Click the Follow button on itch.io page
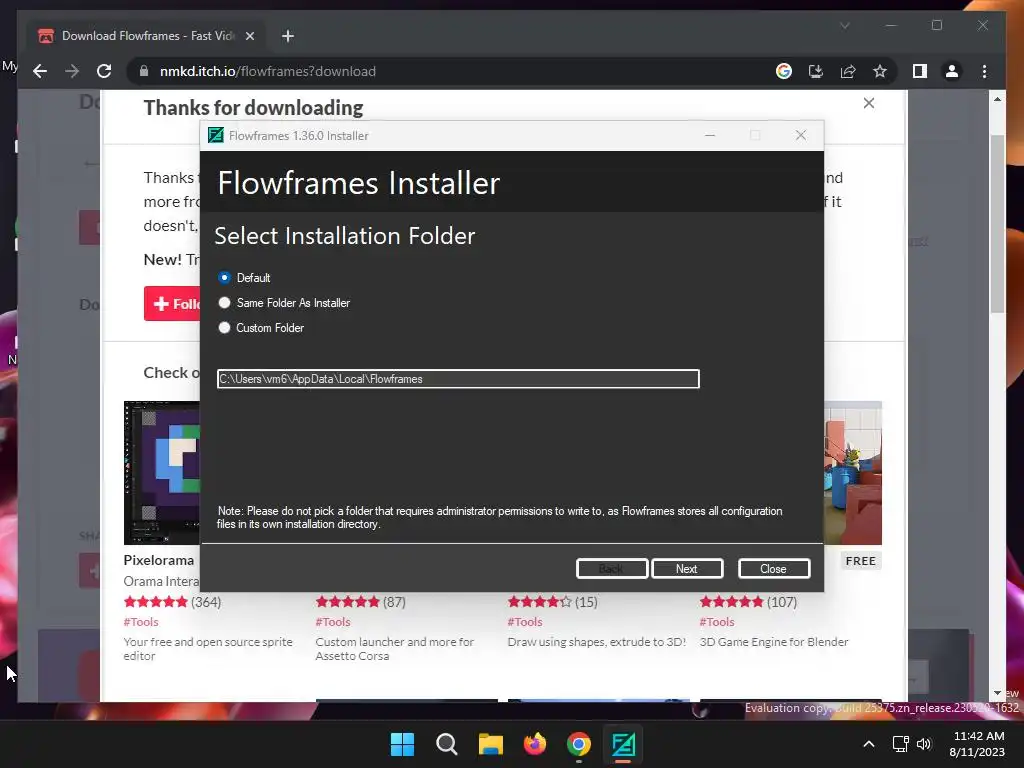 pos(172,304)
